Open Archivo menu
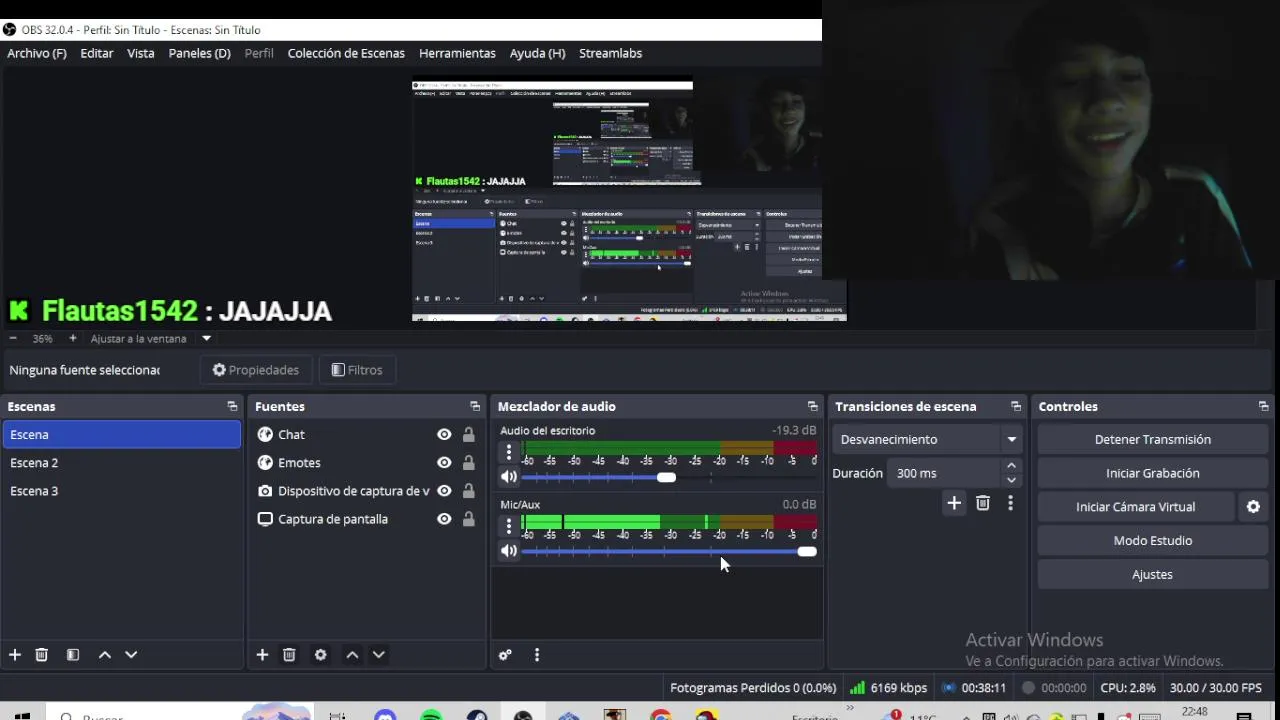The width and height of the screenshot is (1280, 720). coord(37,53)
